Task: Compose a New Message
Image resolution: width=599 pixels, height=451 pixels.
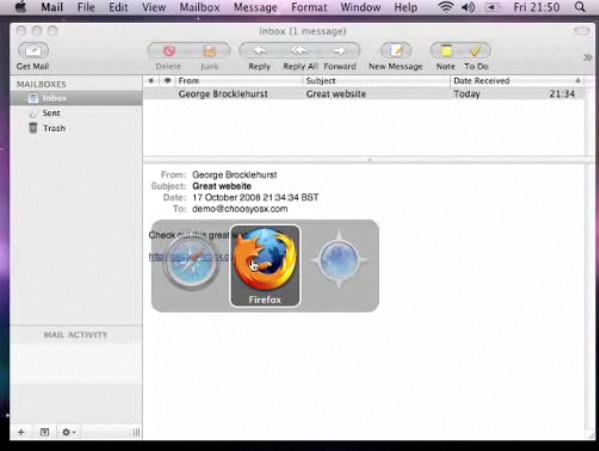Action: tap(396, 50)
